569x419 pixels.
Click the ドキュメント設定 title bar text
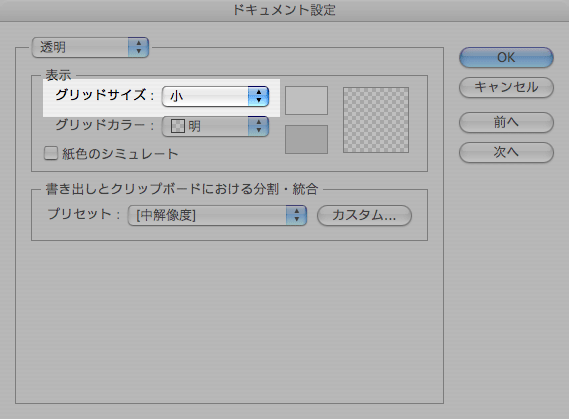[x=284, y=10]
